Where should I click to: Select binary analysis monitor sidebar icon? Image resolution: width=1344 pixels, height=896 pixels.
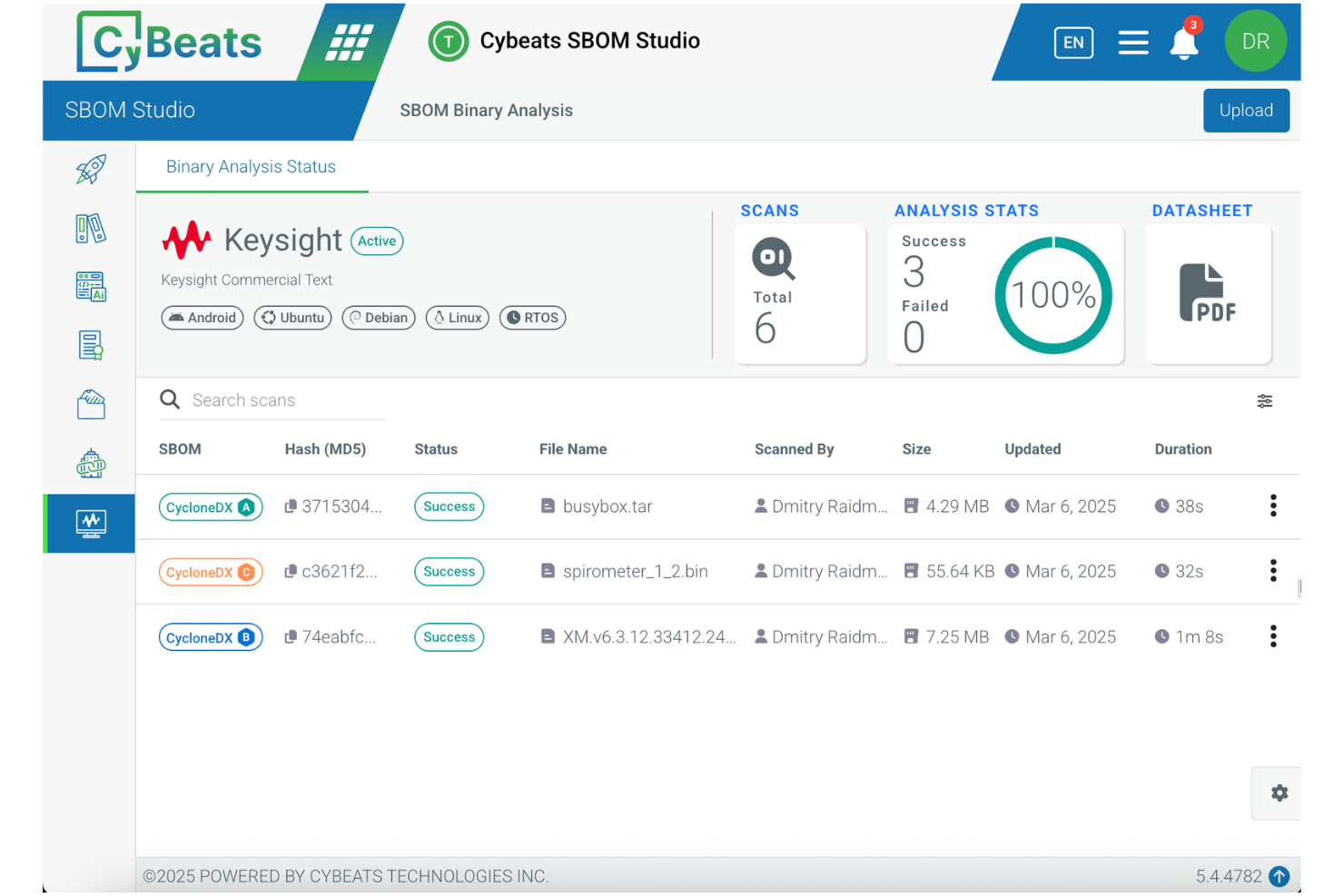[x=91, y=523]
